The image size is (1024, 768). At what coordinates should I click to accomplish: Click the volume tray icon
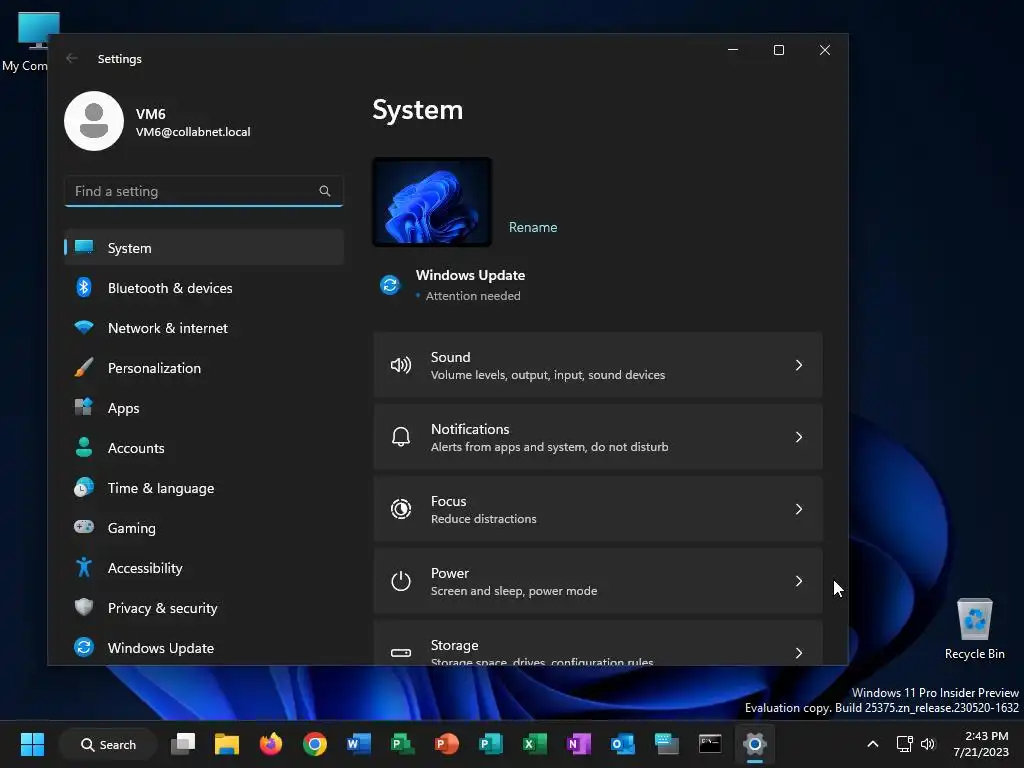[x=927, y=744]
